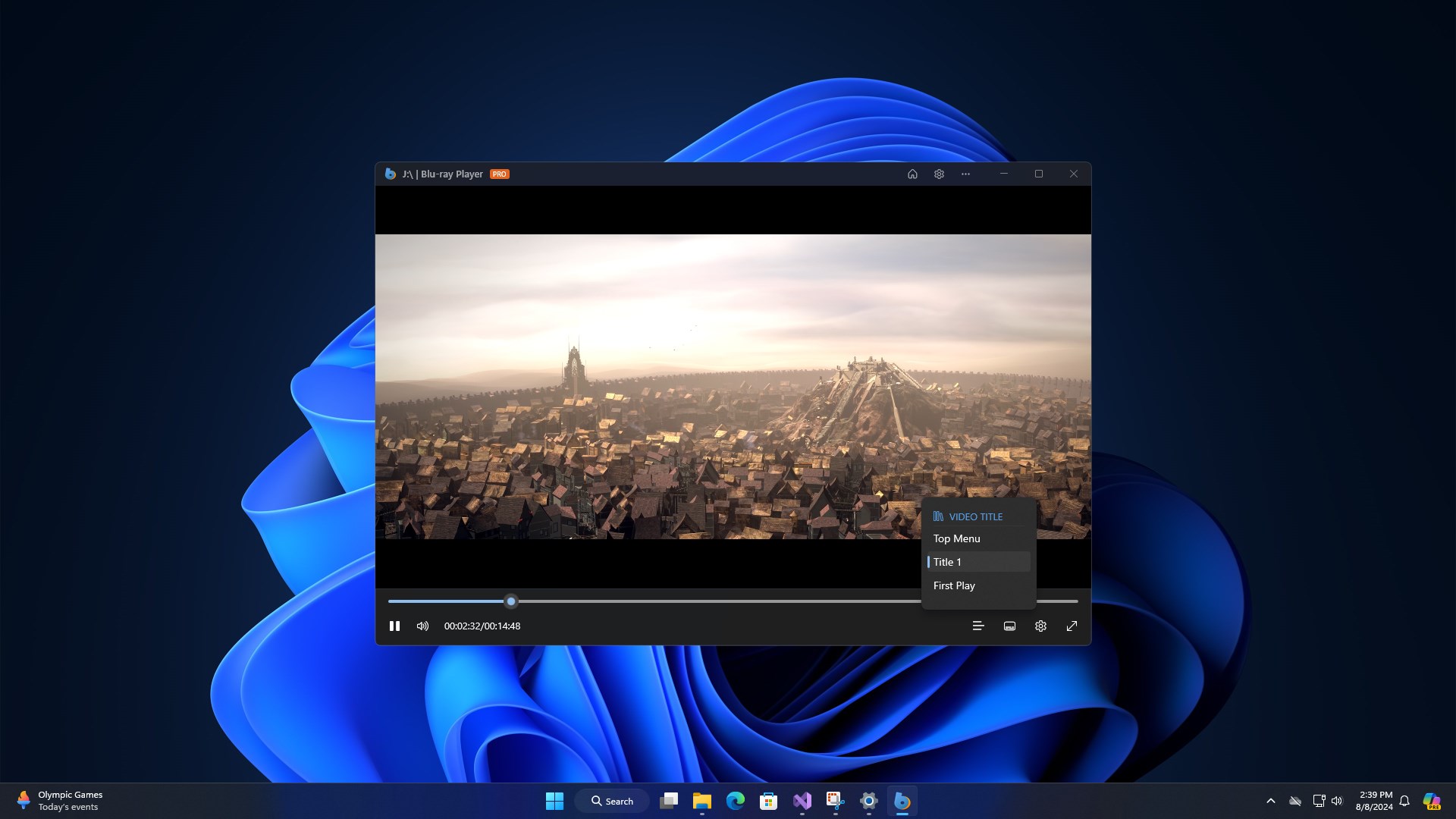Screen dimensions: 1456x819
Task: Click the Blu-ray Player app logo icon
Action: click(x=390, y=174)
